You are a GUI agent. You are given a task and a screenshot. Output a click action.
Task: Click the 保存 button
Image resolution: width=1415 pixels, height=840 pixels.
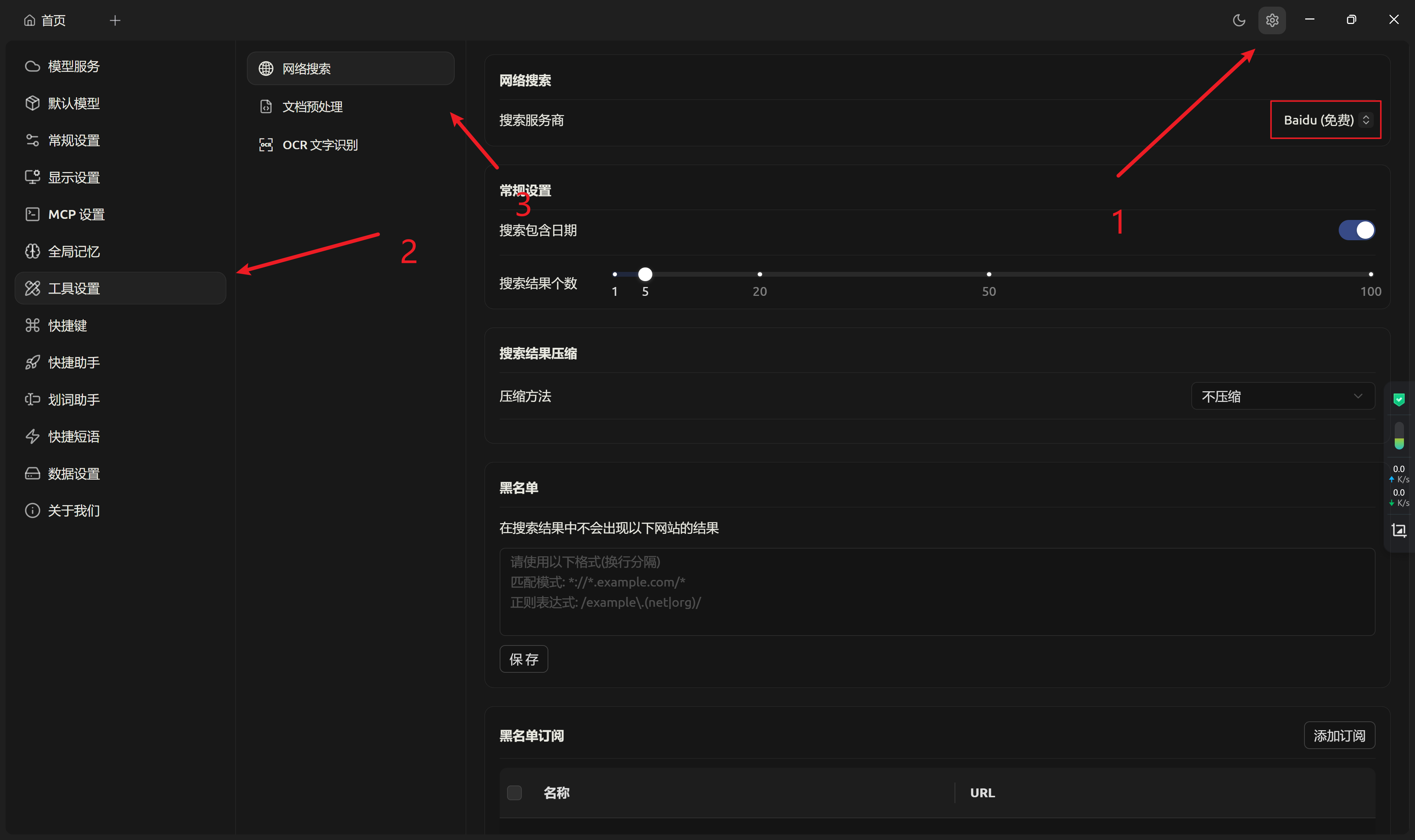(524, 659)
